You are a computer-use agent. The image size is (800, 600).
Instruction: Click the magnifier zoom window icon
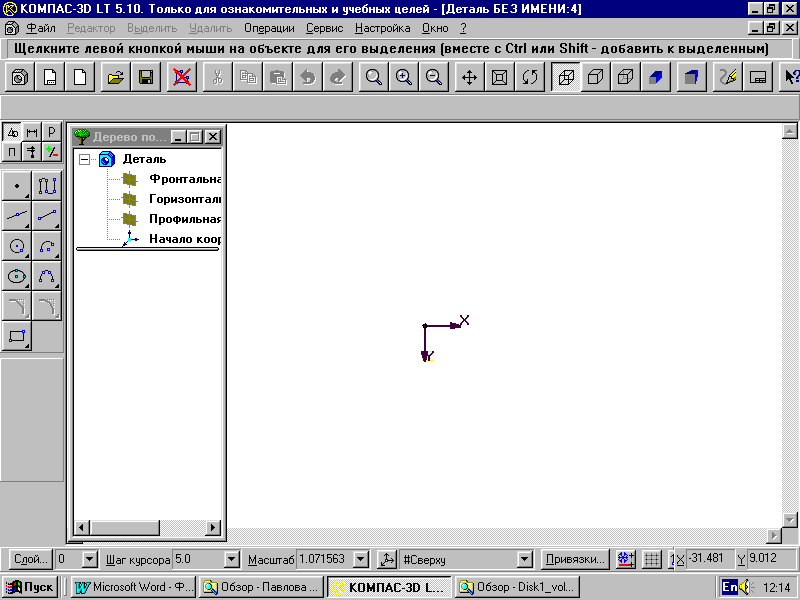[x=373, y=78]
